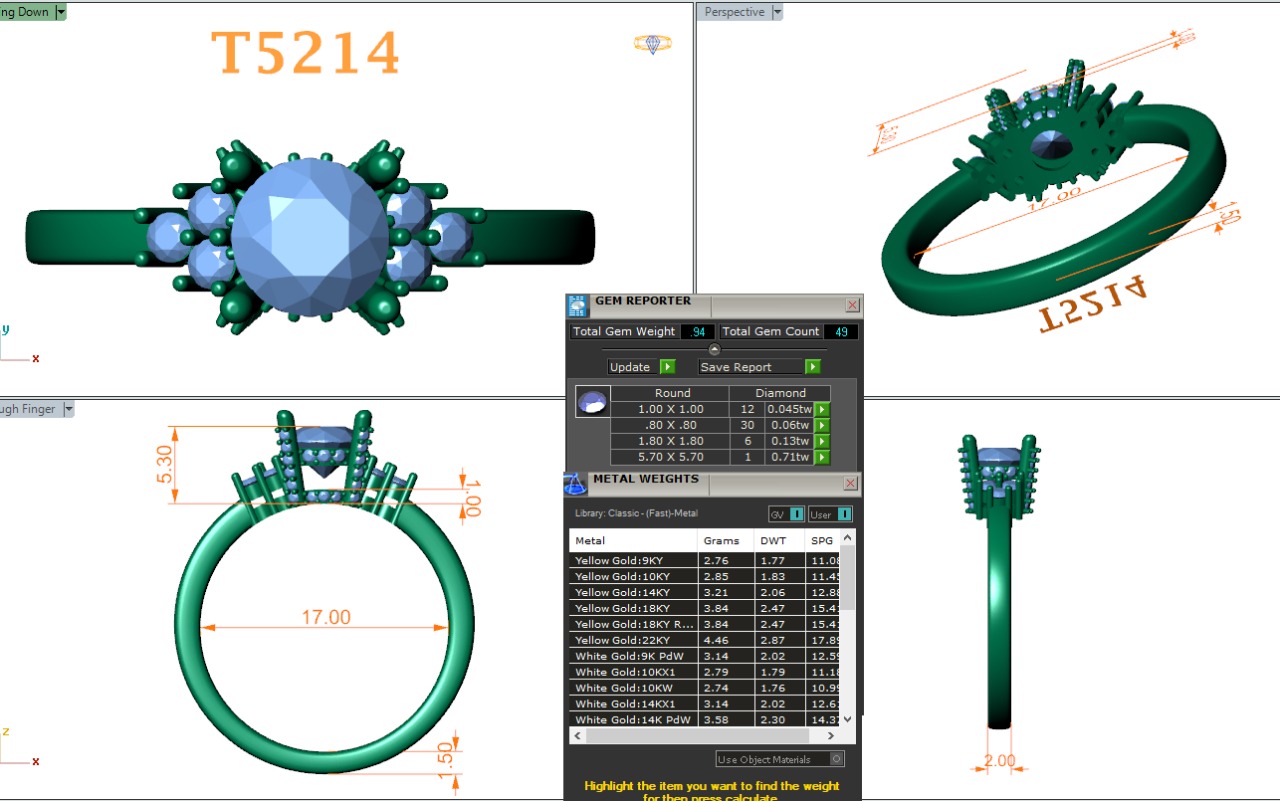Click the Grams column header
The image size is (1280, 801).
(721, 540)
